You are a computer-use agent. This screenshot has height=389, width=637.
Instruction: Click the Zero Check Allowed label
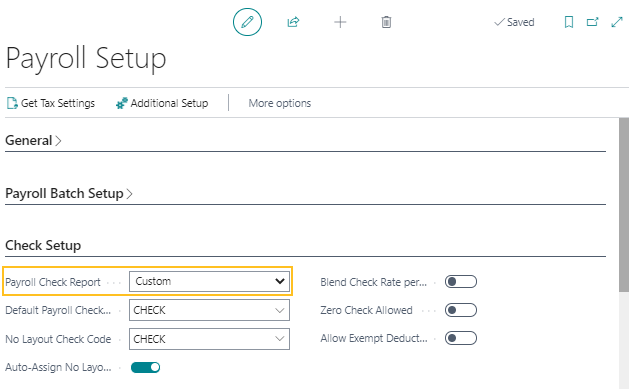pos(366,310)
